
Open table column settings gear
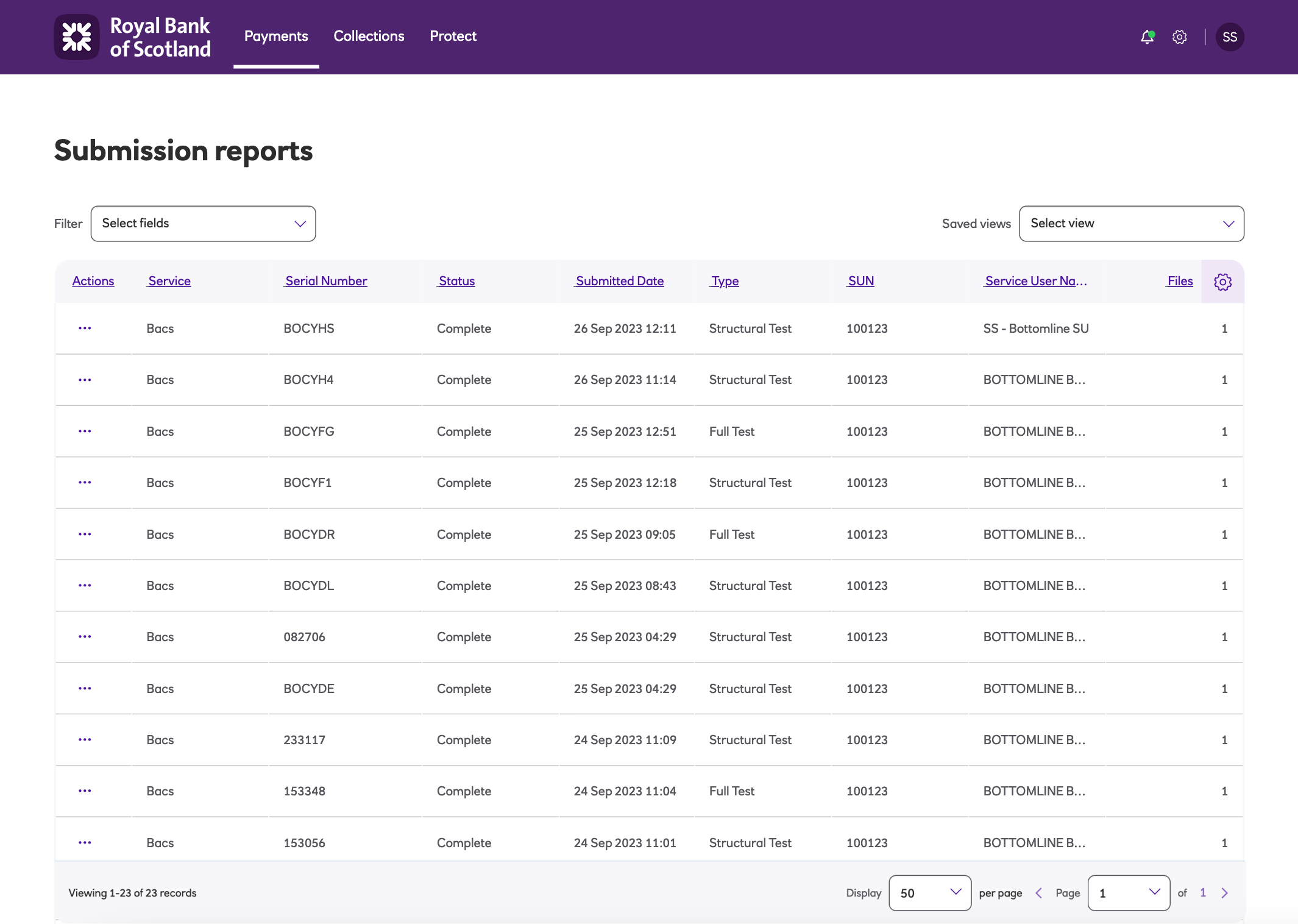click(x=1222, y=282)
